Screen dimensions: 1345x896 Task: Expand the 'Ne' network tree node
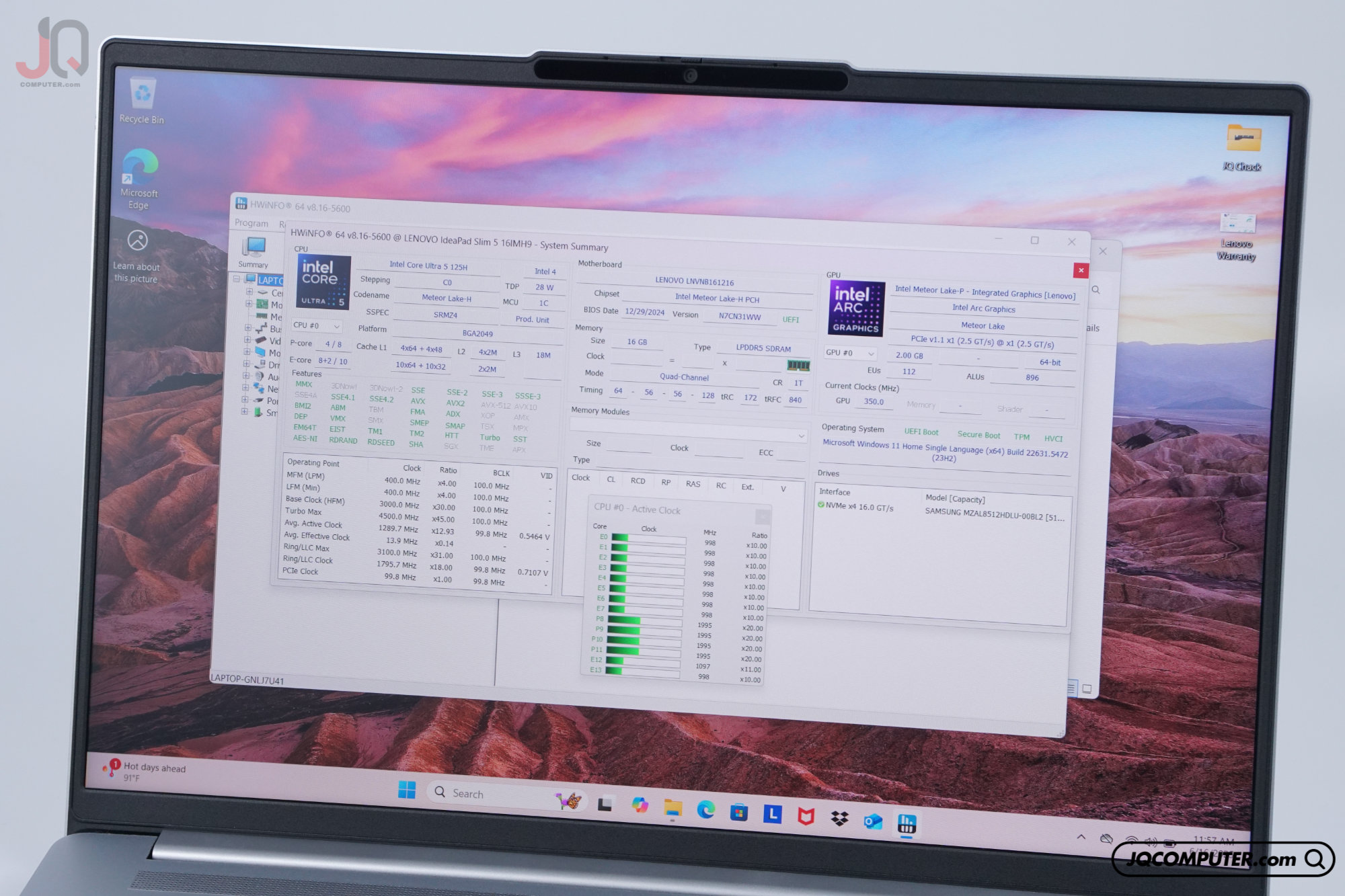click(x=245, y=388)
